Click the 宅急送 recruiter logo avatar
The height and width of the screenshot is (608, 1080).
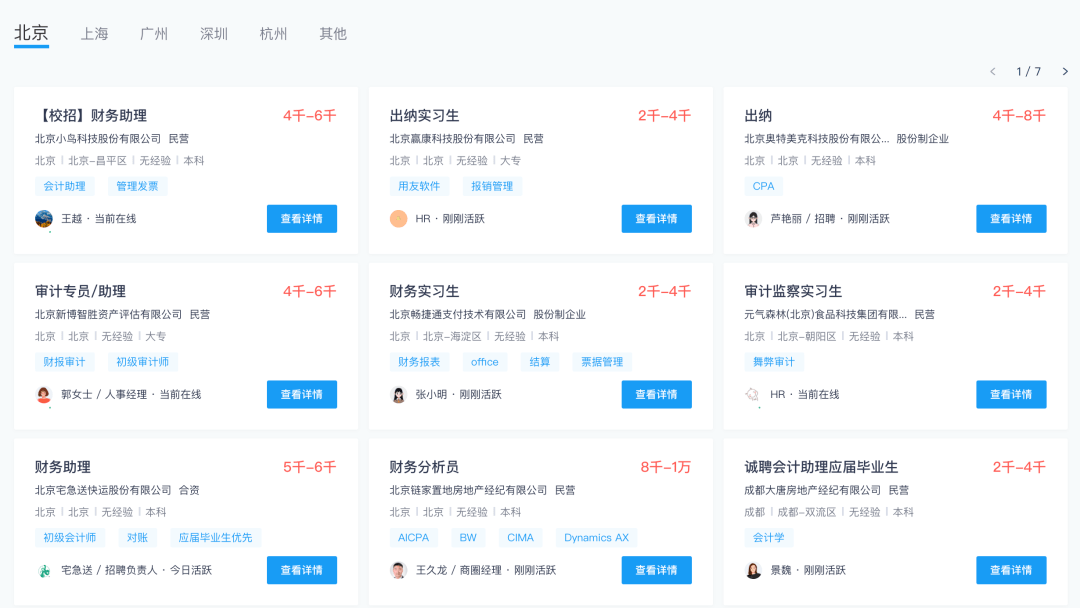click(x=44, y=570)
